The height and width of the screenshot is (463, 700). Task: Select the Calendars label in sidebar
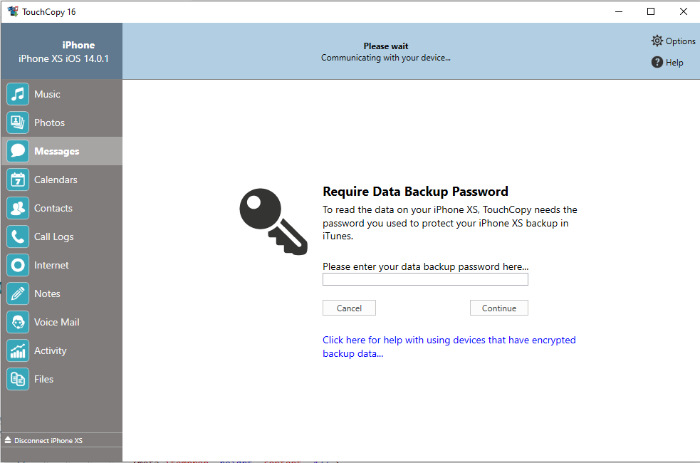tap(56, 179)
